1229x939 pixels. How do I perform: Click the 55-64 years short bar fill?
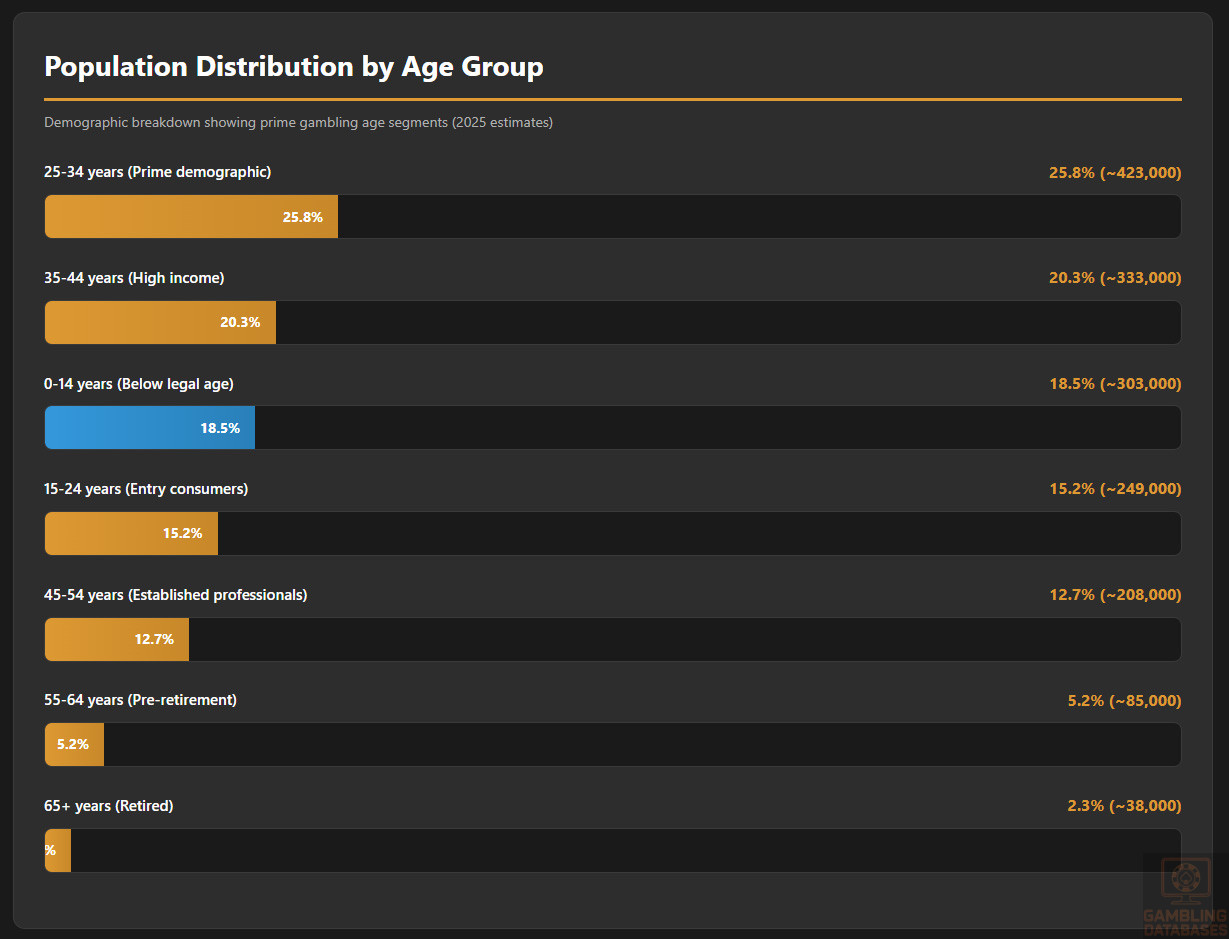pos(74,745)
